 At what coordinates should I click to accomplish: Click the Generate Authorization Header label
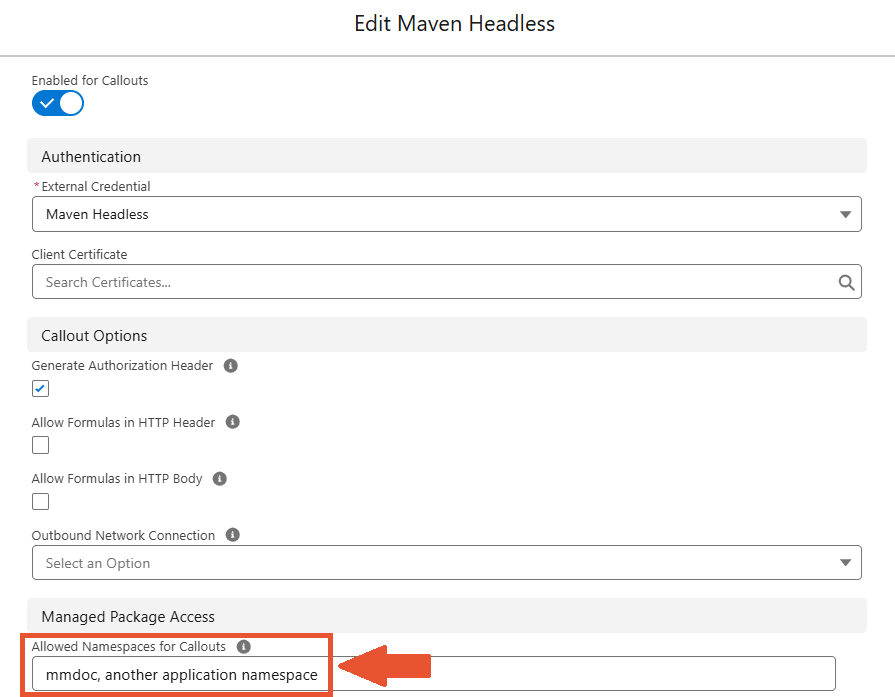point(122,366)
